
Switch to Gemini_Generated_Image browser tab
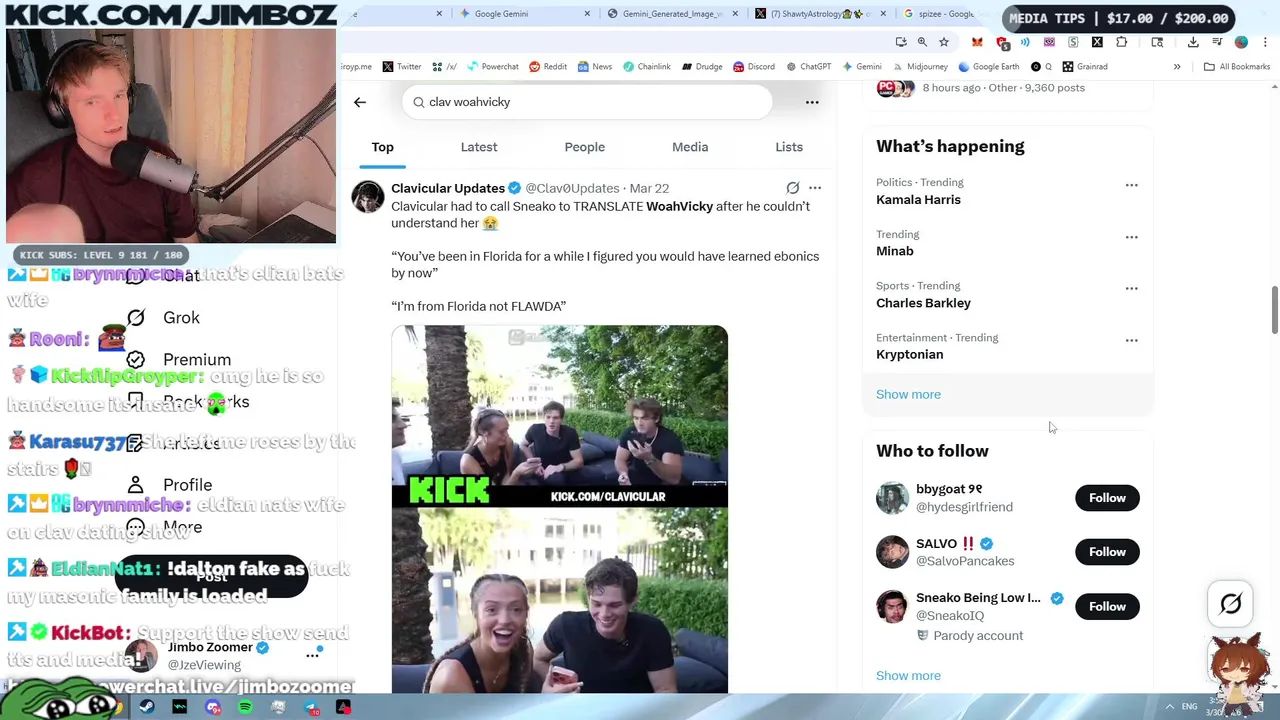[672, 14]
